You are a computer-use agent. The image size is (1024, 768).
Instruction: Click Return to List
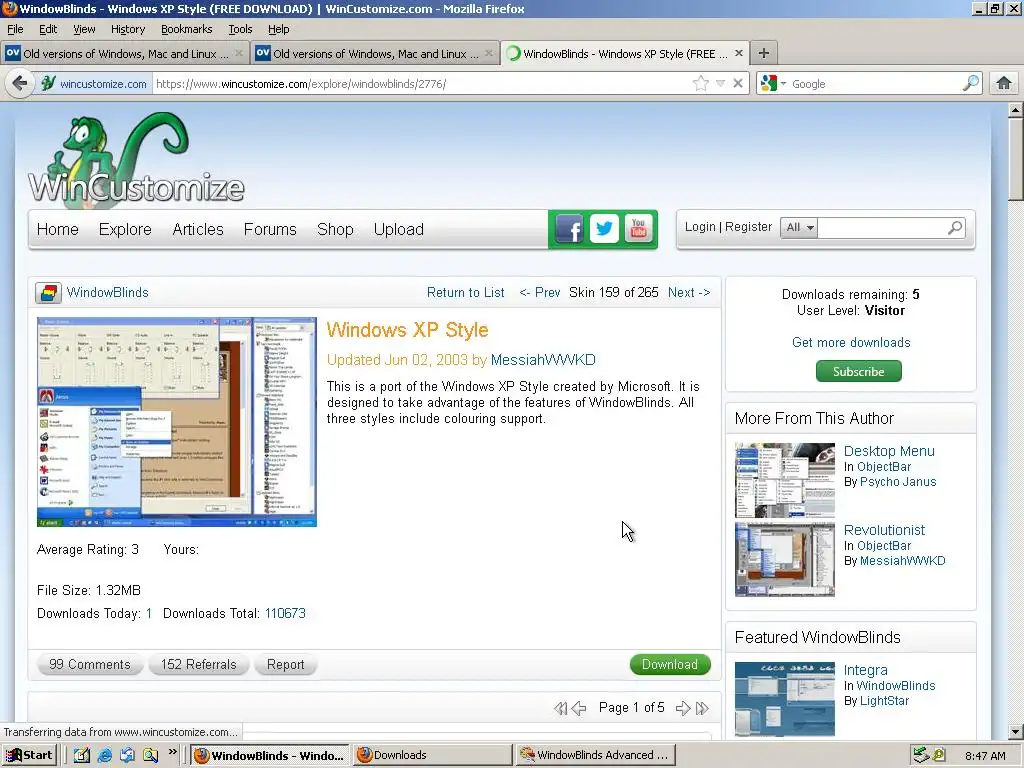point(466,293)
